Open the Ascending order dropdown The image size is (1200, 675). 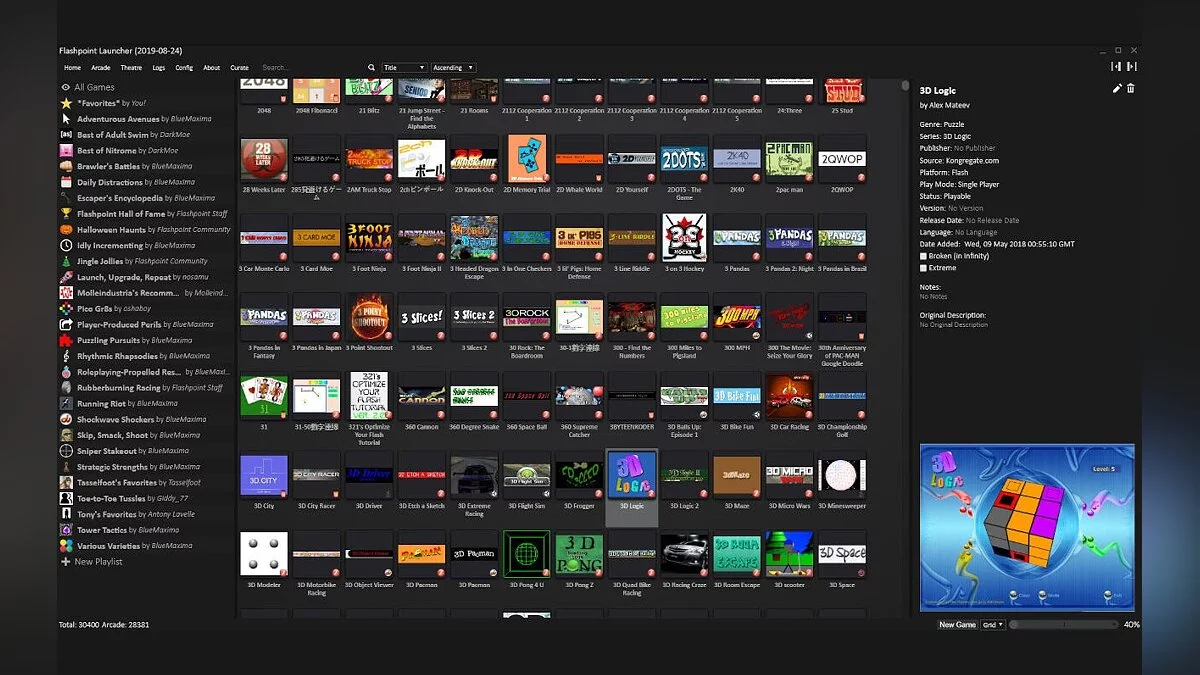[453, 68]
